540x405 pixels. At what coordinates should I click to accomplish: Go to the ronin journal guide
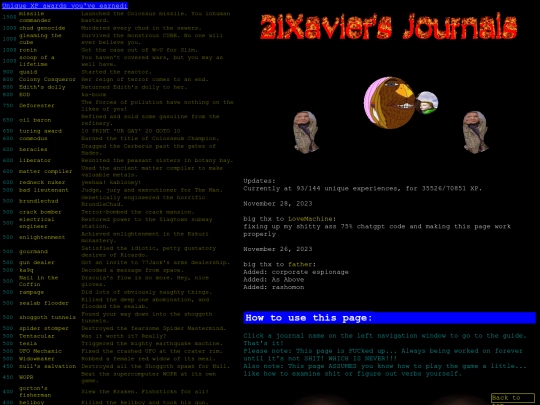pos(28,50)
